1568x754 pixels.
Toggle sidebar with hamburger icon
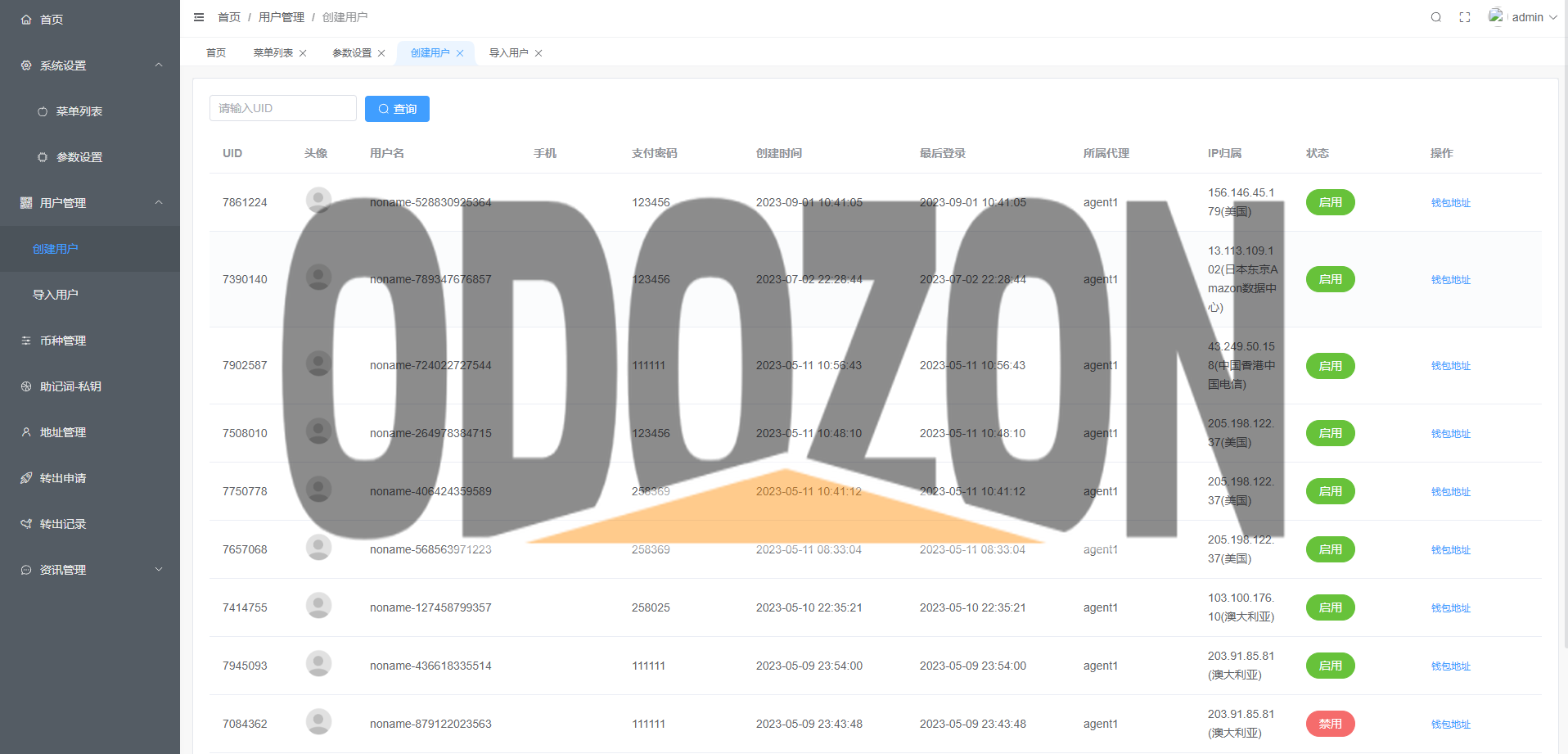point(199,17)
